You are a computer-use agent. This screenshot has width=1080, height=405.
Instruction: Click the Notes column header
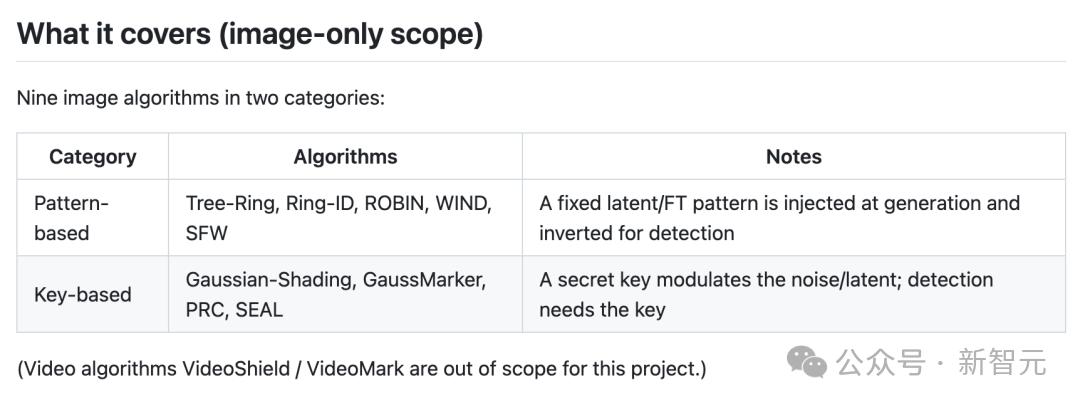click(793, 156)
